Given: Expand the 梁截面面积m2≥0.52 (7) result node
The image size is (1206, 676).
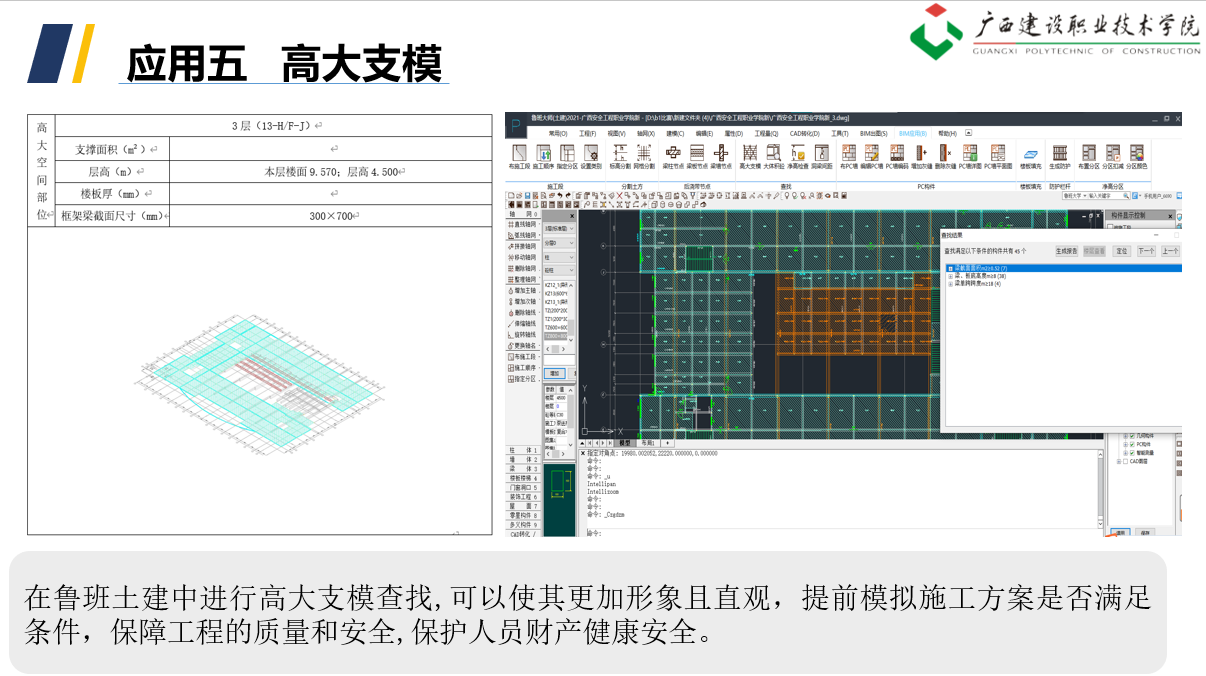Looking at the screenshot, I should tap(949, 269).
